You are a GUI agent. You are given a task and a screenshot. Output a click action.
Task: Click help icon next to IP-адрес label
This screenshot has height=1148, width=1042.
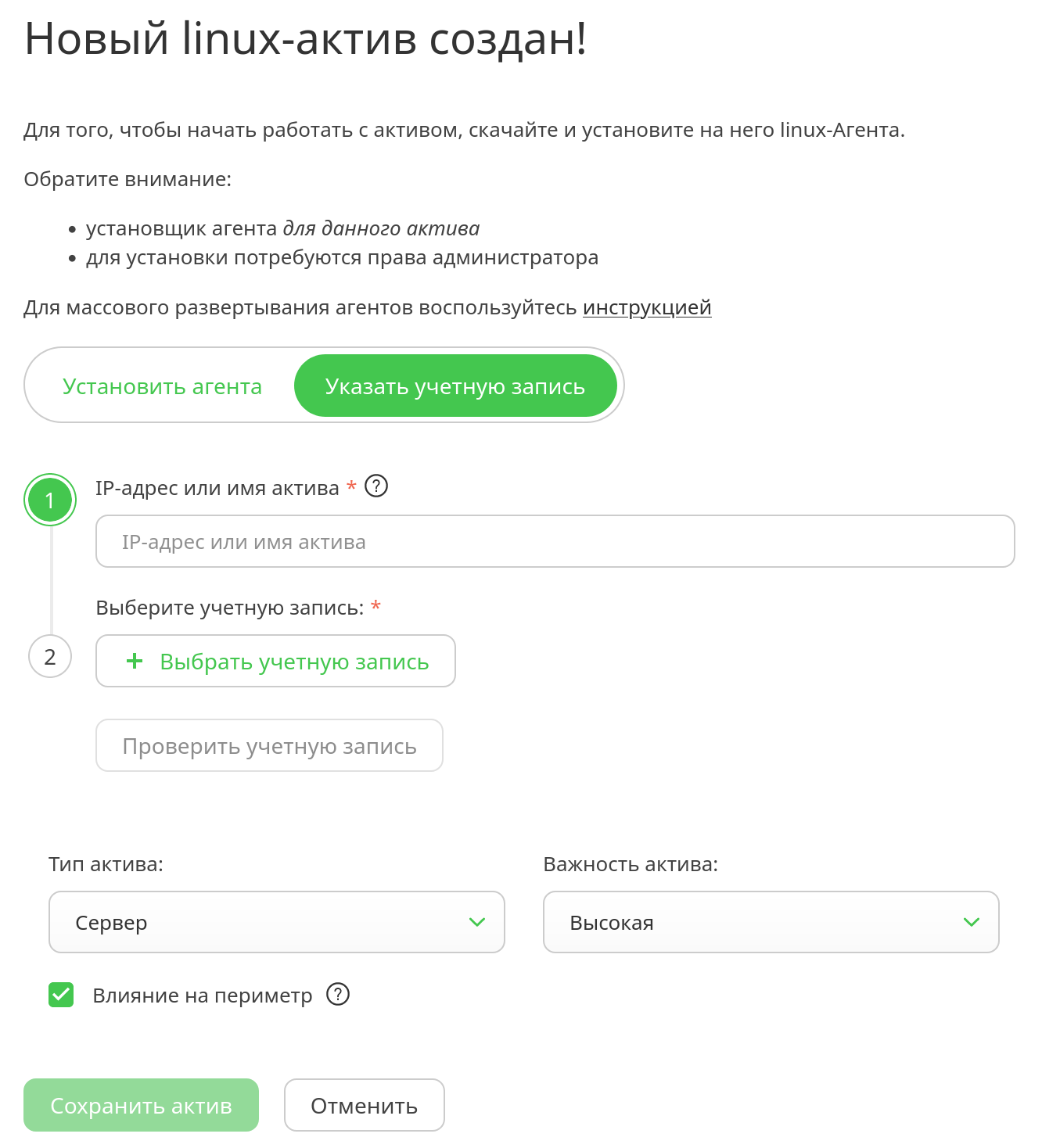click(376, 486)
